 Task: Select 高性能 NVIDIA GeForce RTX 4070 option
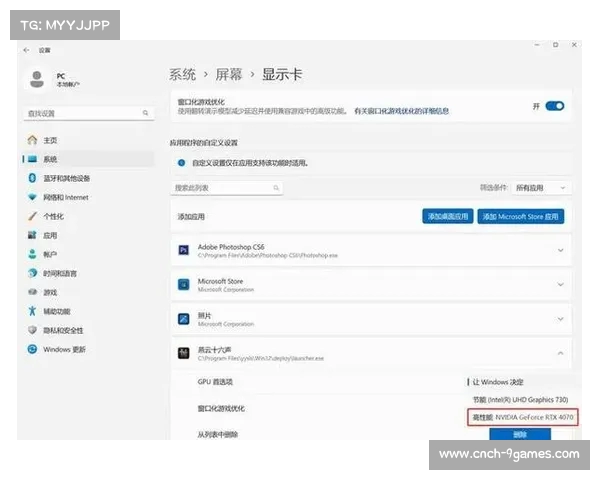click(523, 417)
